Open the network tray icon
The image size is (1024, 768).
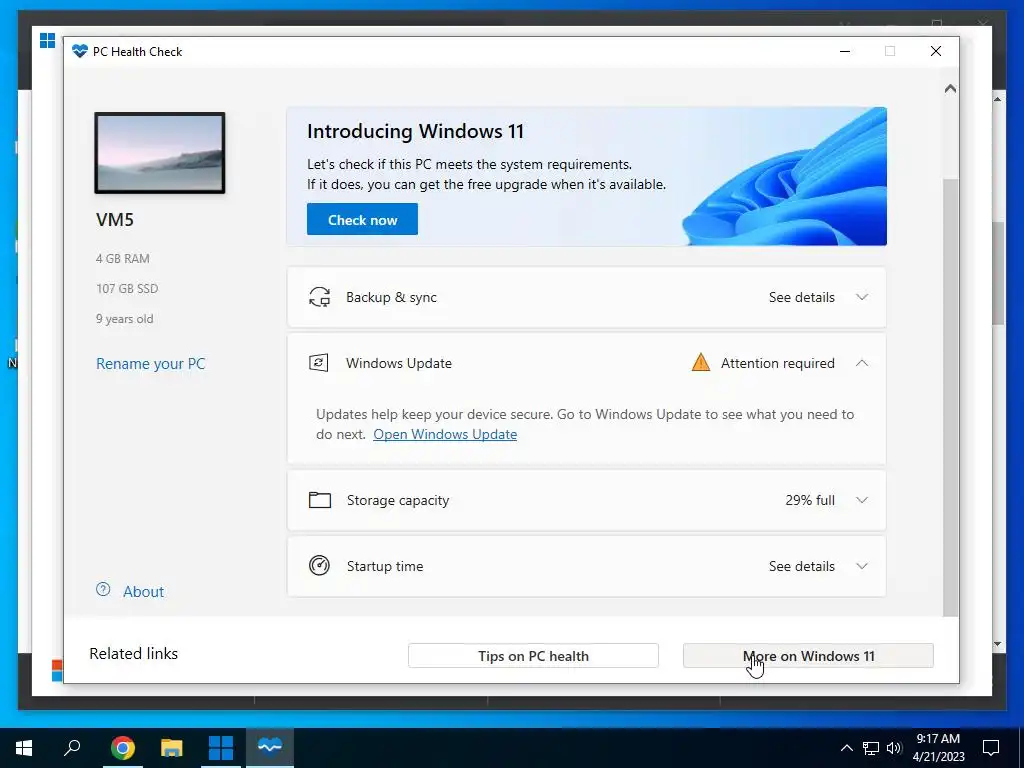click(871, 748)
